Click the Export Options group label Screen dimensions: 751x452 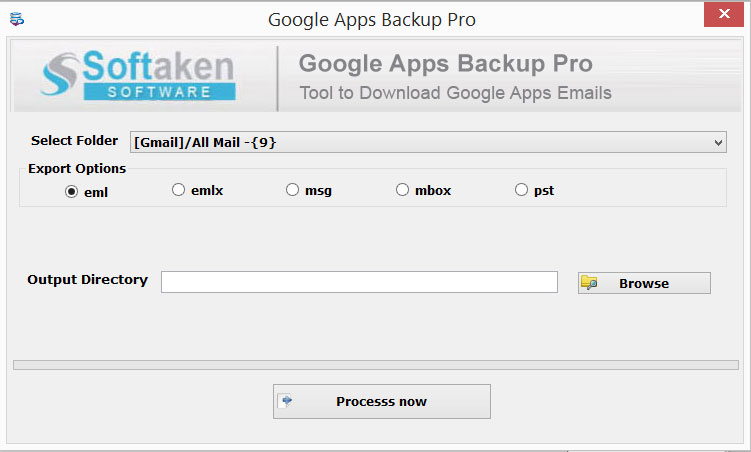pos(77,169)
